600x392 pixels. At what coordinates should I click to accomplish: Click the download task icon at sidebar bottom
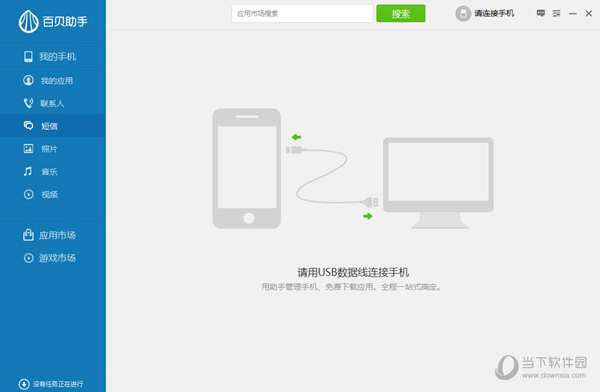24,384
